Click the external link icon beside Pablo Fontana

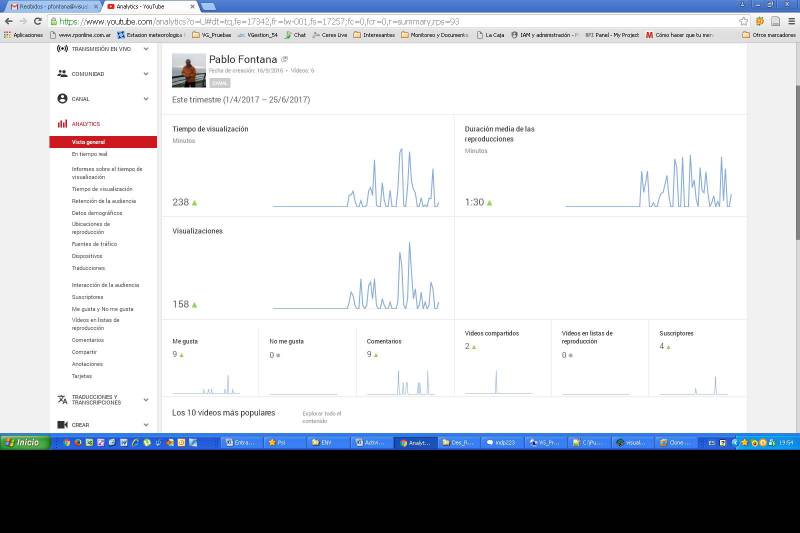[x=285, y=59]
